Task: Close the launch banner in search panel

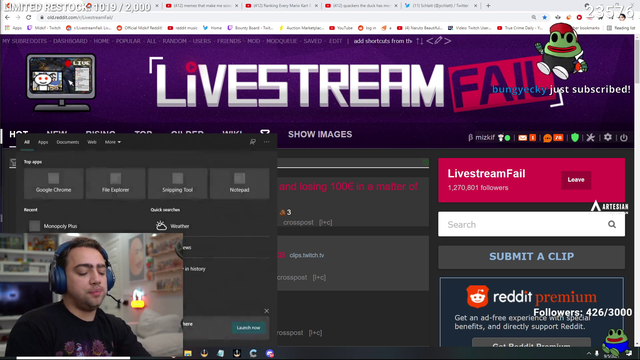Action: (x=267, y=311)
